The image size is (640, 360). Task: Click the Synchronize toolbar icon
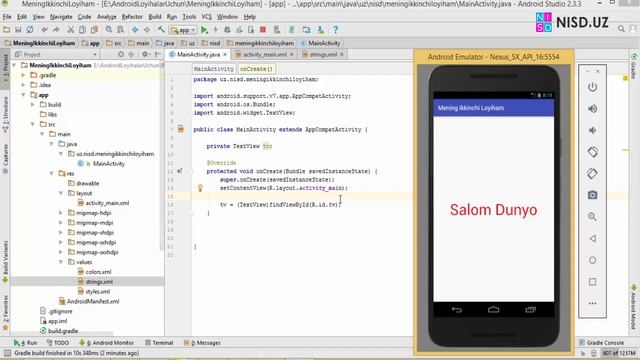point(30,30)
